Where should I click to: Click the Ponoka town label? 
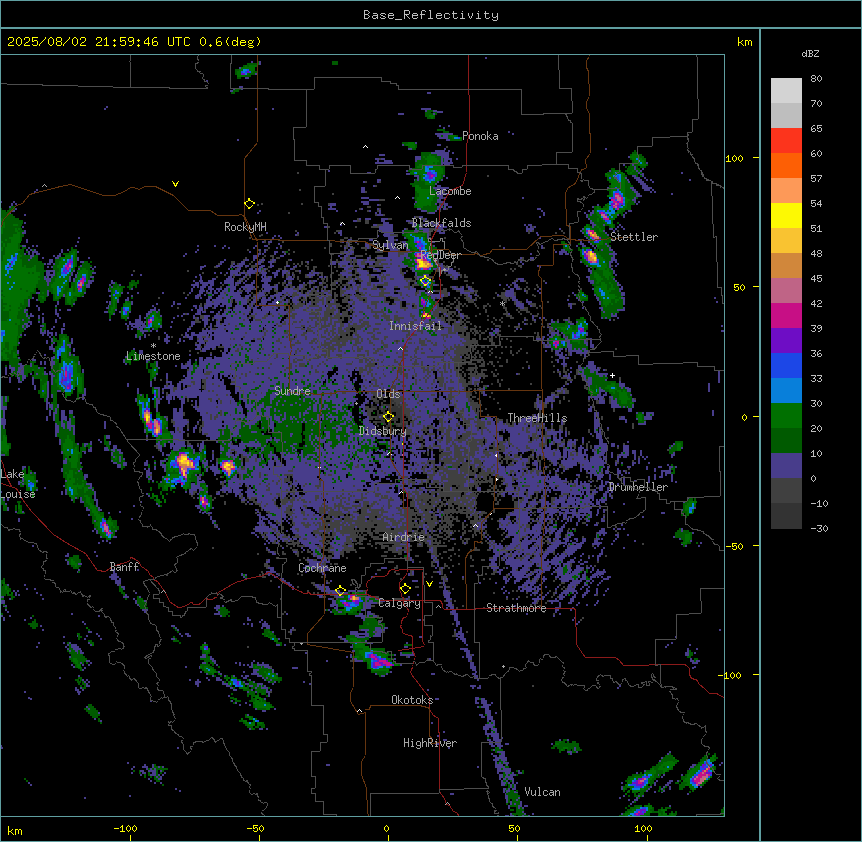coord(480,136)
